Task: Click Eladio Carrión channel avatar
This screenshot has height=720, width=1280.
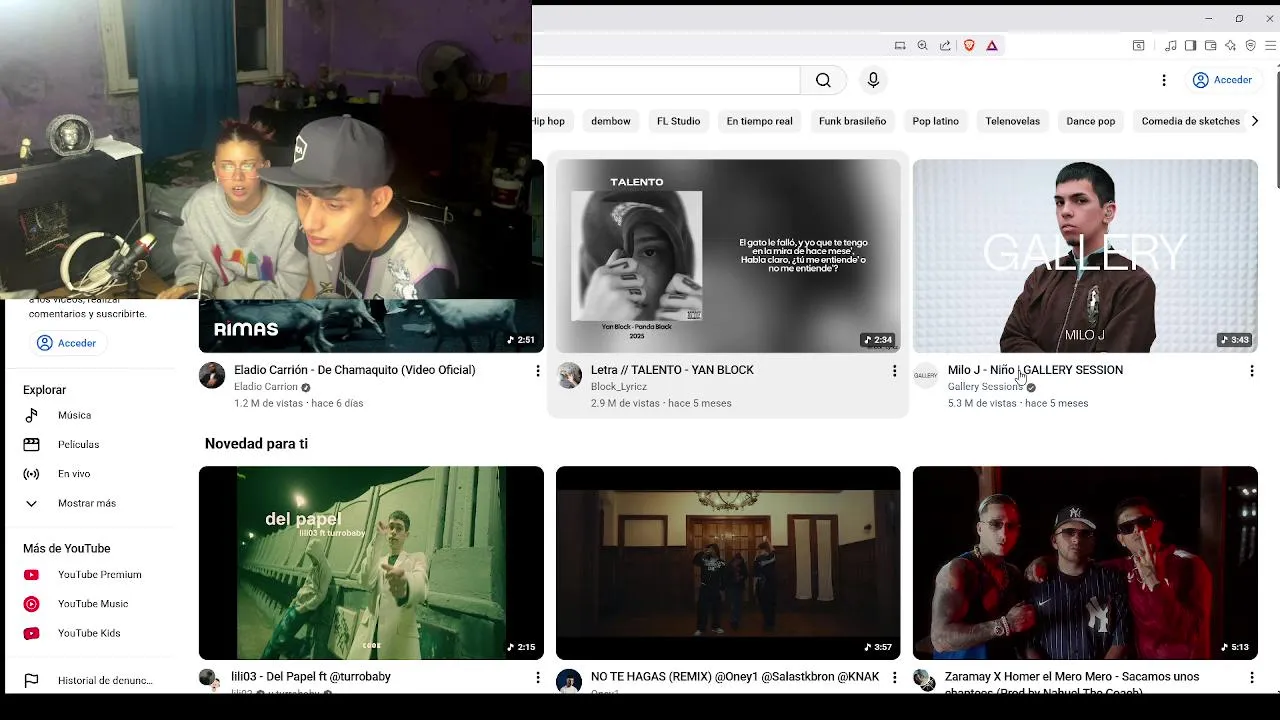Action: [212, 375]
